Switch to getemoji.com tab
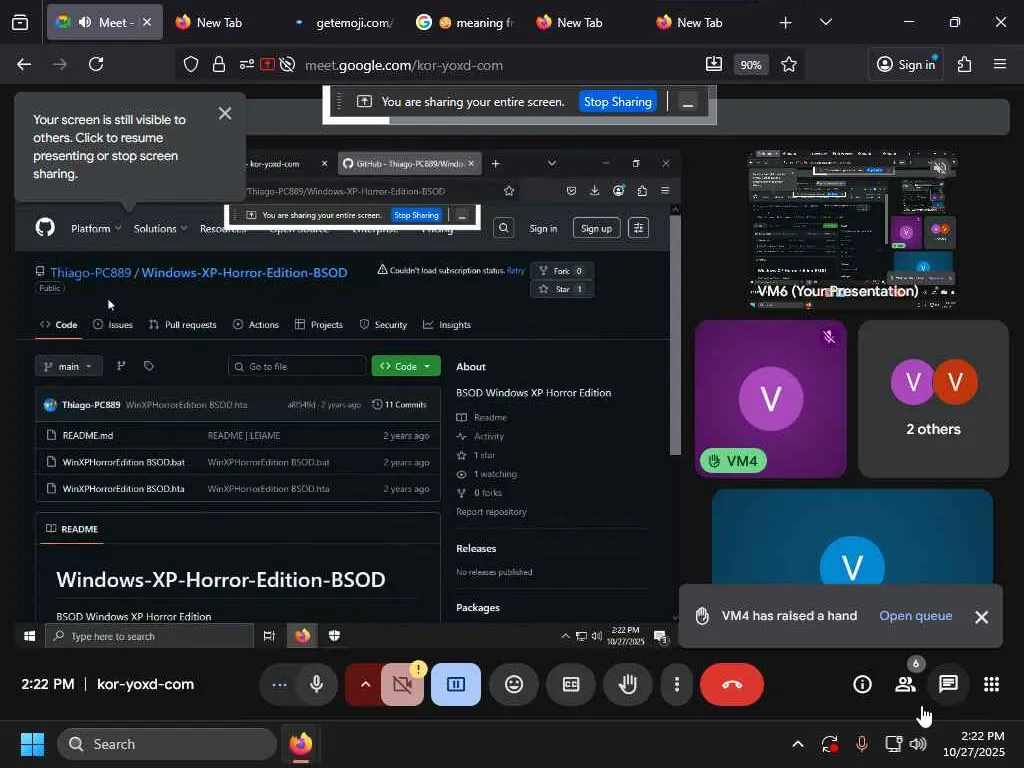 pyautogui.click(x=346, y=22)
